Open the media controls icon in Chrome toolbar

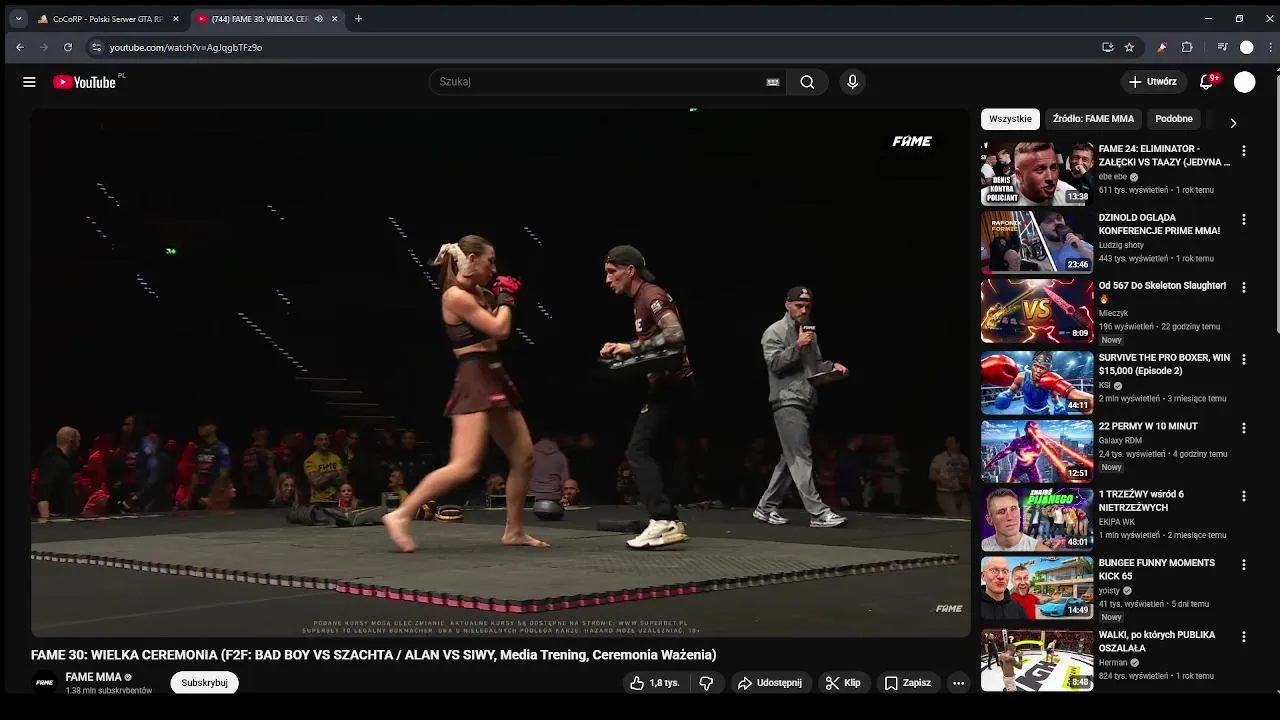(1222, 47)
